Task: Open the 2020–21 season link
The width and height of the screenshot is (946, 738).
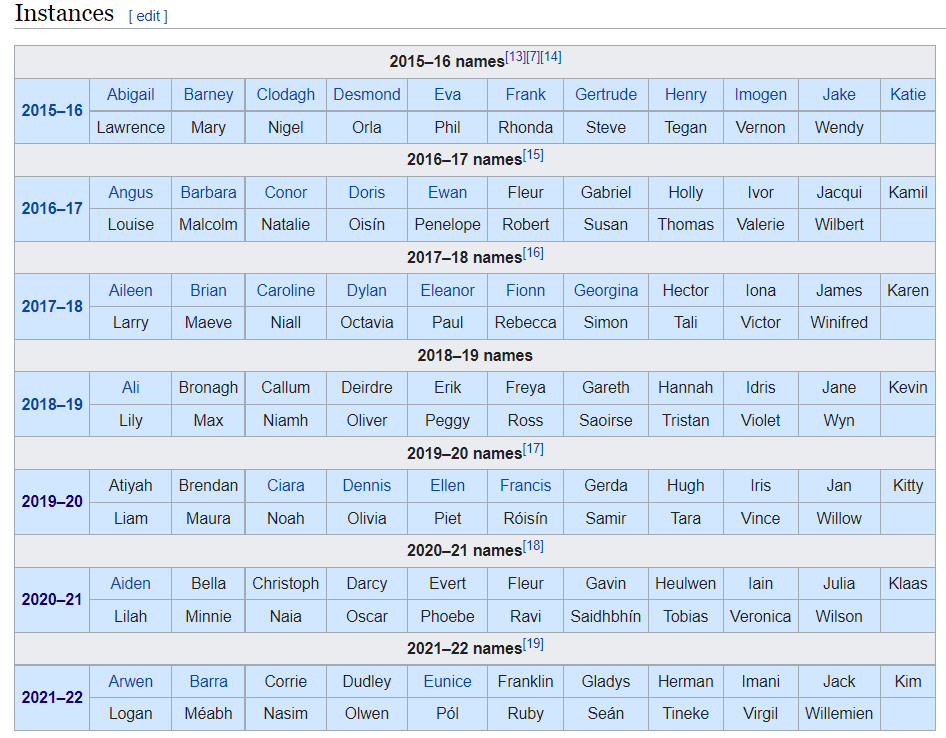Action: (x=52, y=600)
